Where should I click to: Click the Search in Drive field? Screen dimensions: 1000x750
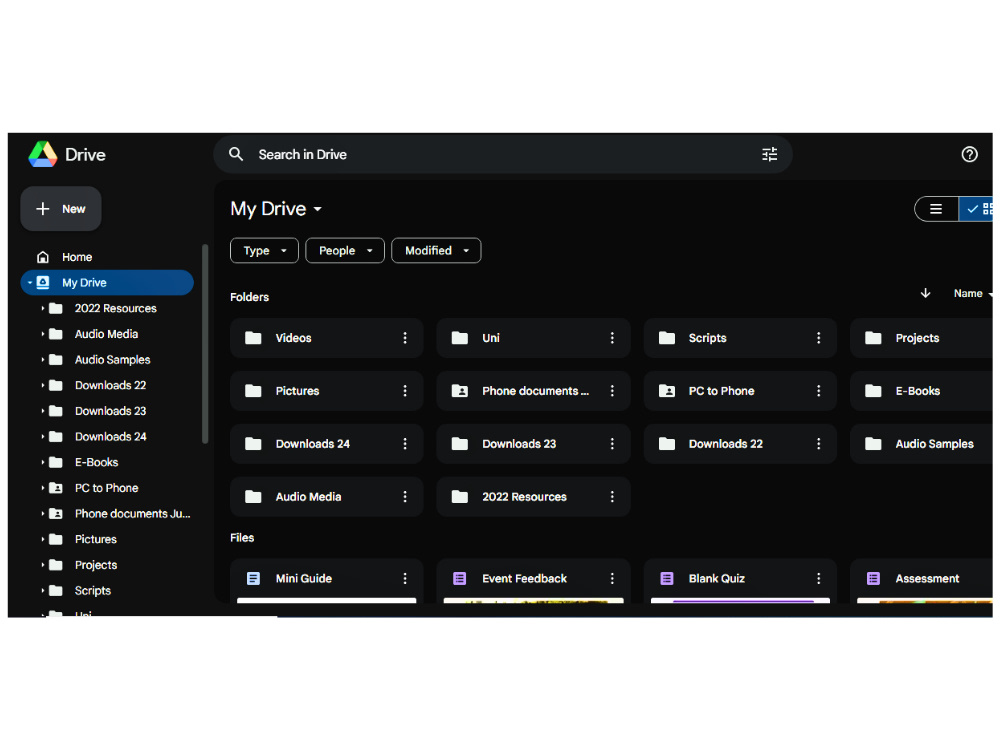[x=503, y=154]
